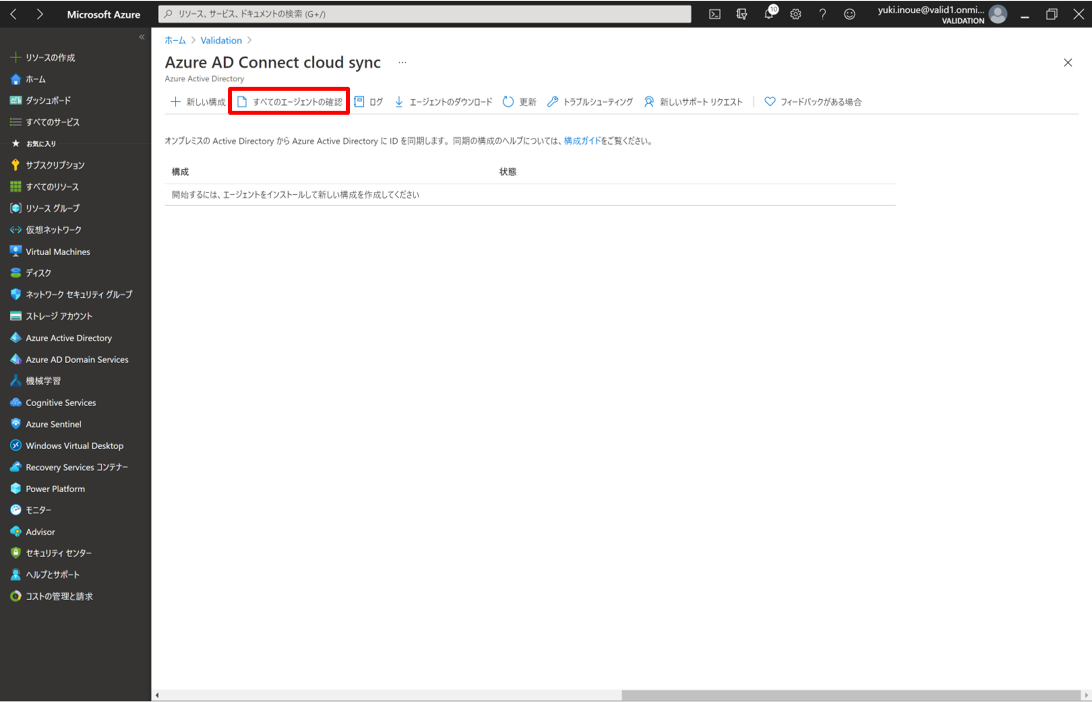Click すべてのエージェントの確認 button
The height and width of the screenshot is (702, 1092).
pos(289,102)
